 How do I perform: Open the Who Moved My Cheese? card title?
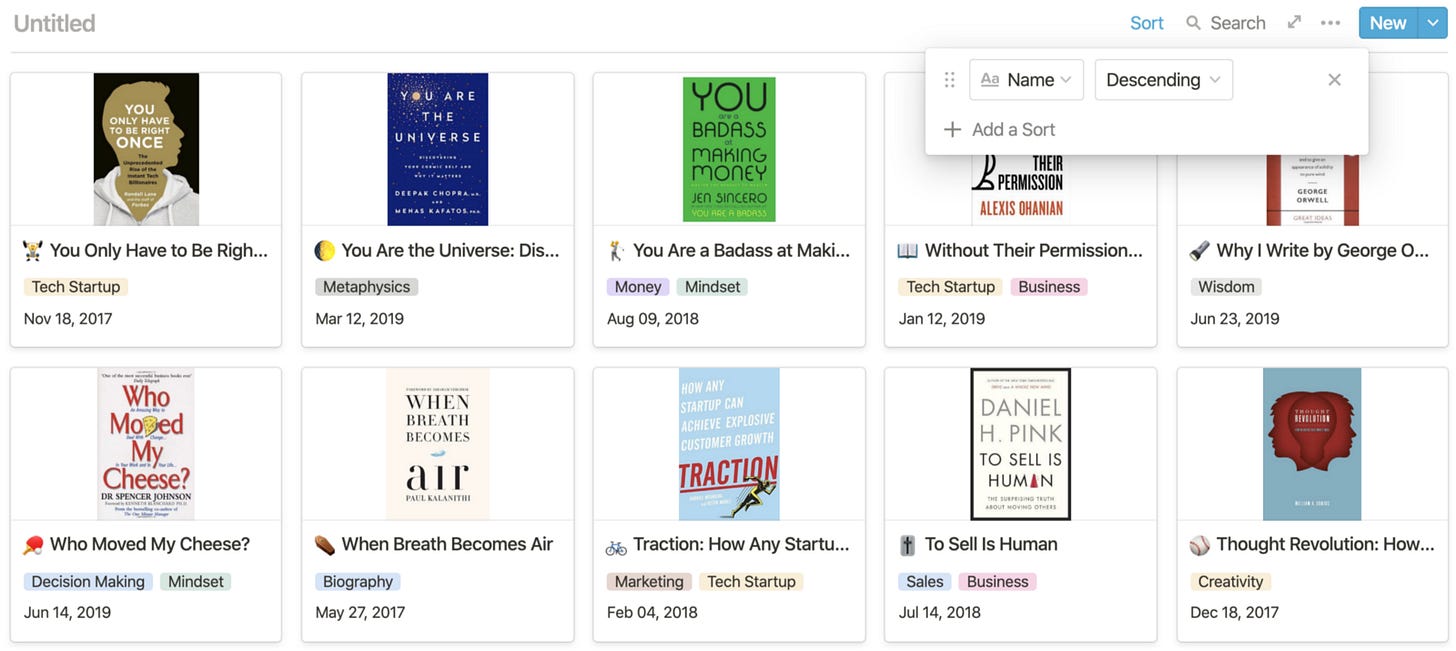pos(150,544)
